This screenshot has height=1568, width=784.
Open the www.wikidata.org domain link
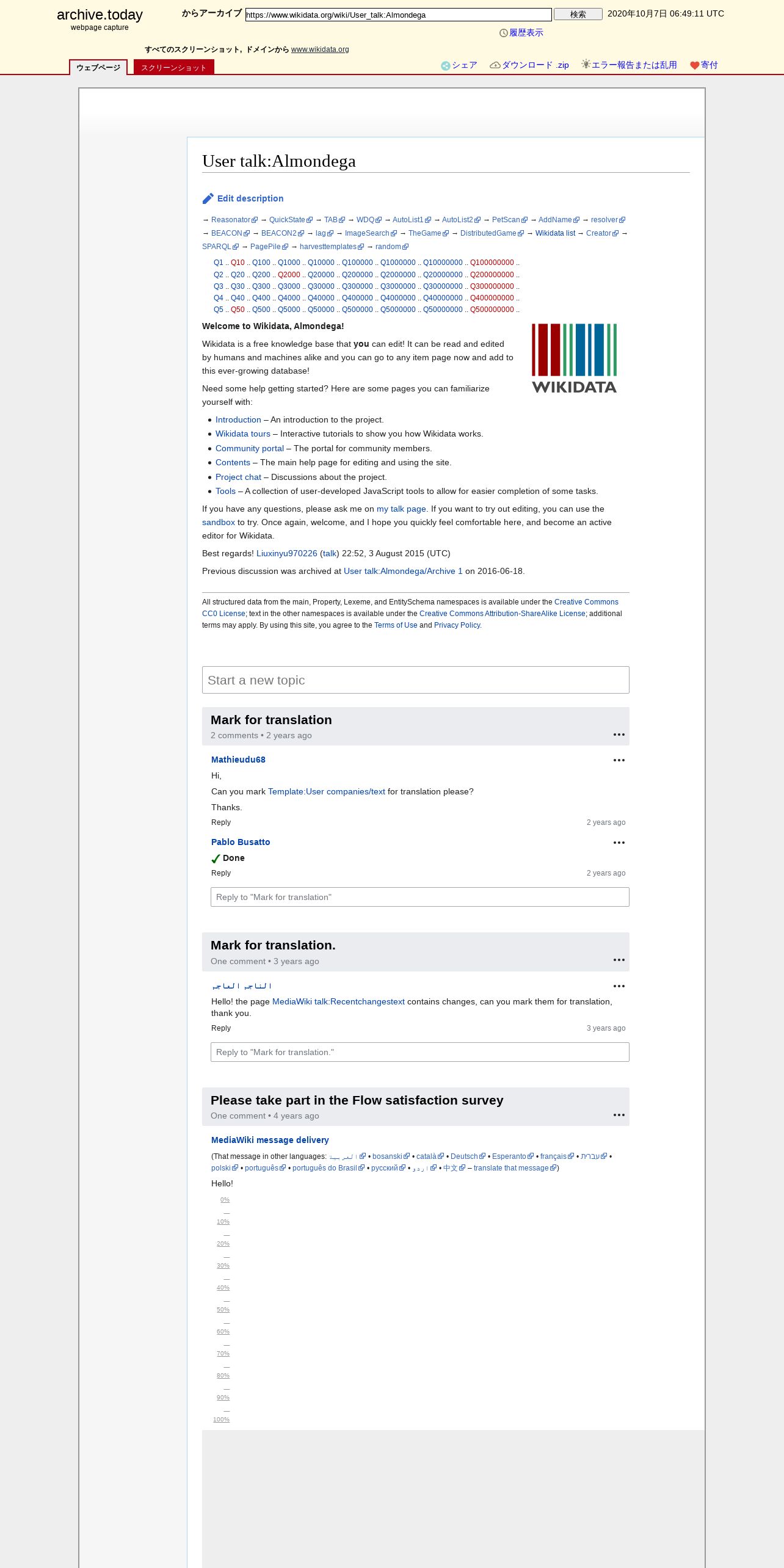point(320,49)
